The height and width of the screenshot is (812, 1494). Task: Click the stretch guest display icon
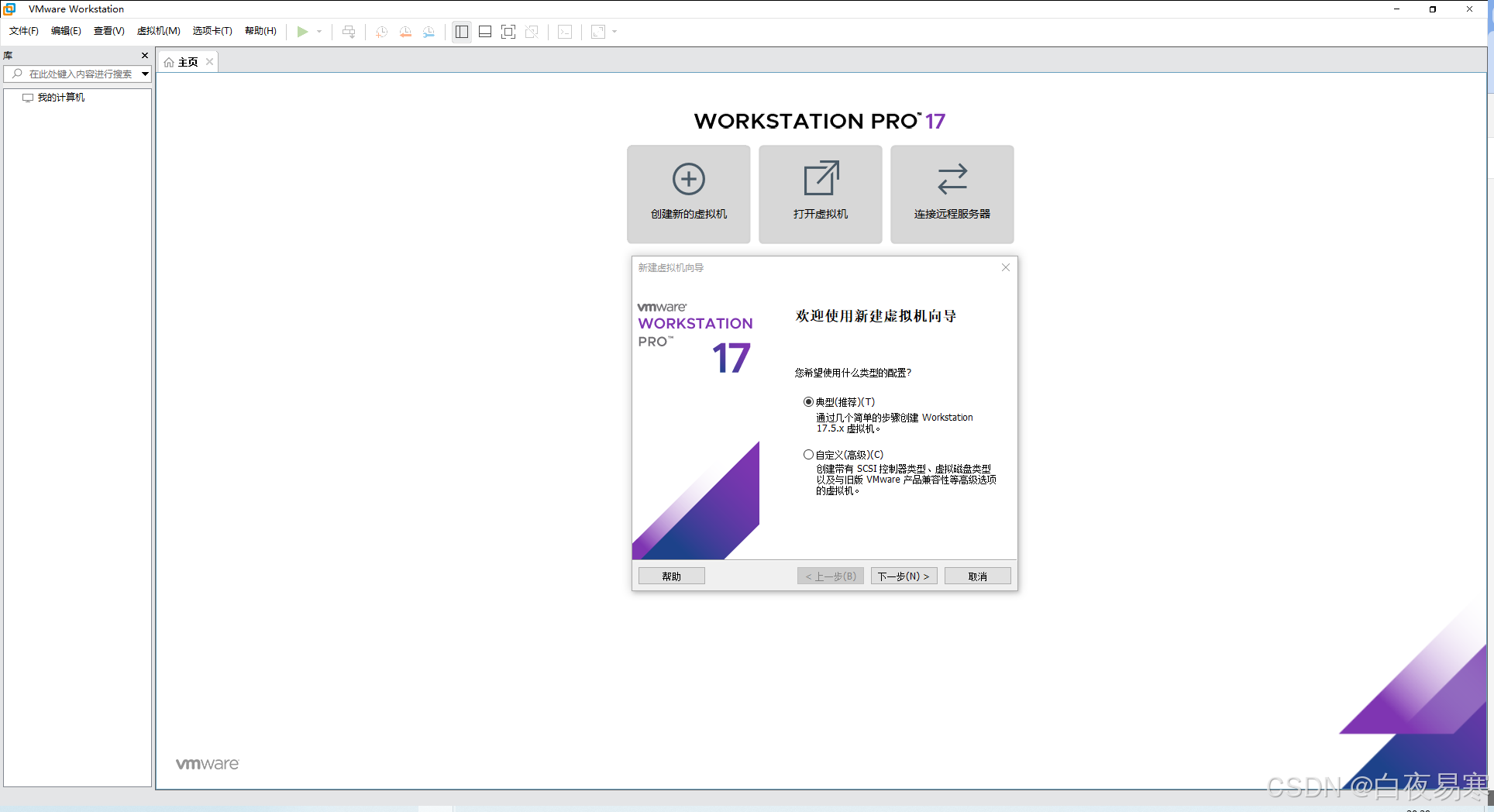(x=598, y=32)
